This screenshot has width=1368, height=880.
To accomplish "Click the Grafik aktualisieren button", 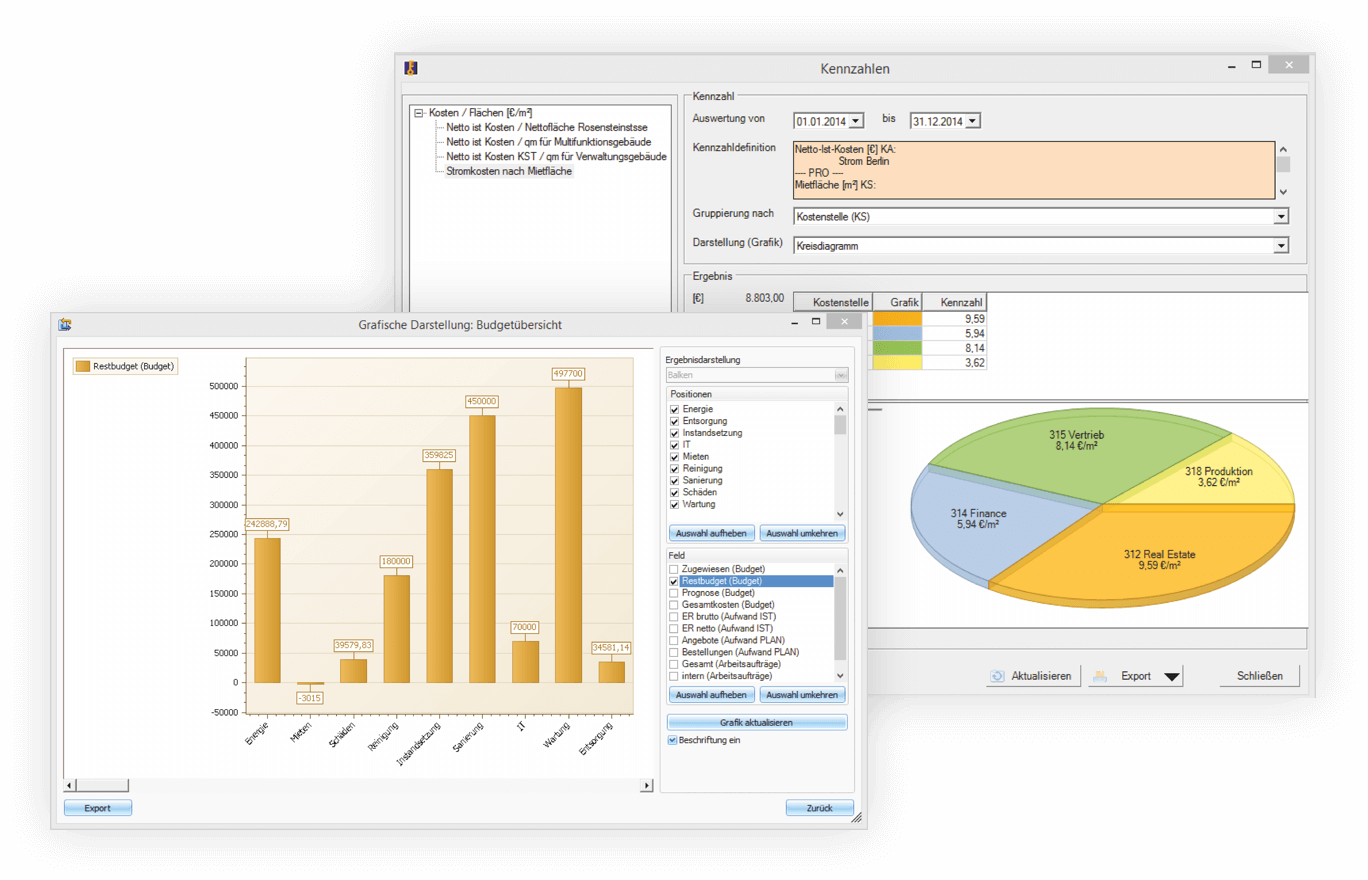I will point(756,722).
